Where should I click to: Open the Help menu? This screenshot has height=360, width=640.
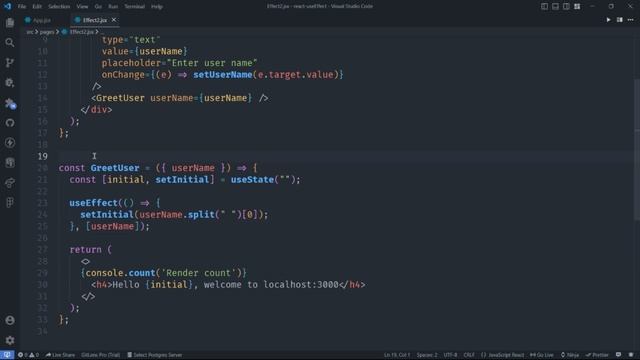pyautogui.click(x=157, y=7)
